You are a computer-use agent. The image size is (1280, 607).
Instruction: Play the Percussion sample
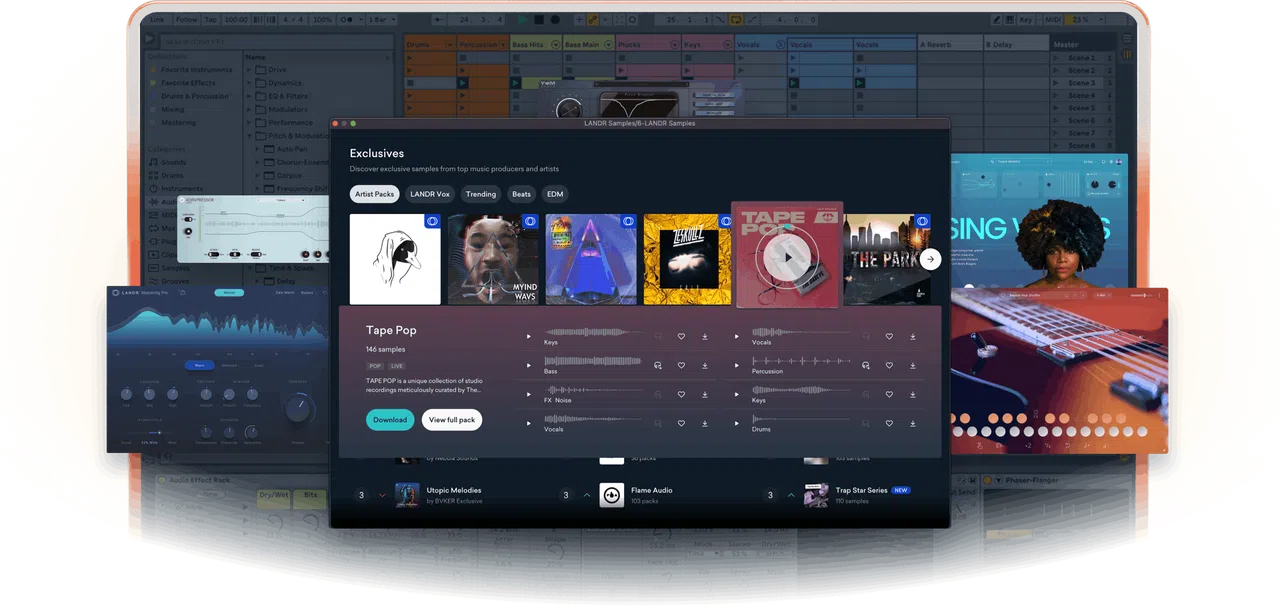coord(737,365)
